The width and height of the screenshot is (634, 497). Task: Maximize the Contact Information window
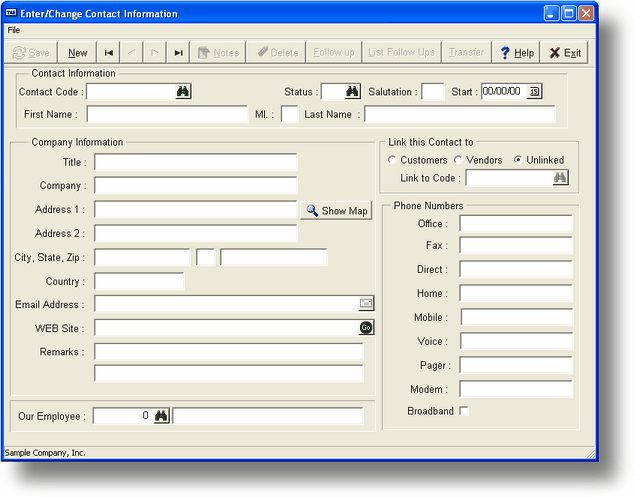coord(568,13)
